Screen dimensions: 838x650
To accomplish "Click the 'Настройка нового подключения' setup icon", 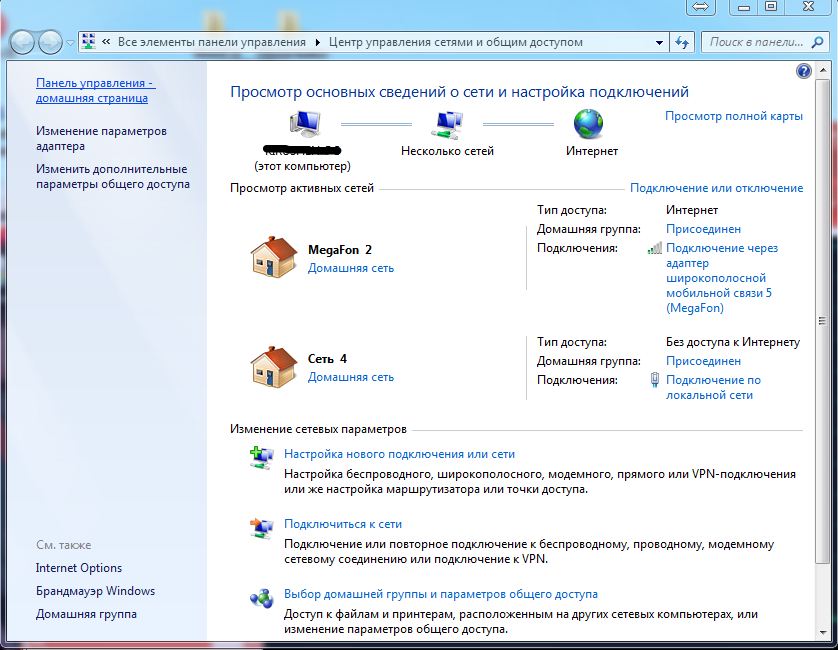I will tap(260, 458).
